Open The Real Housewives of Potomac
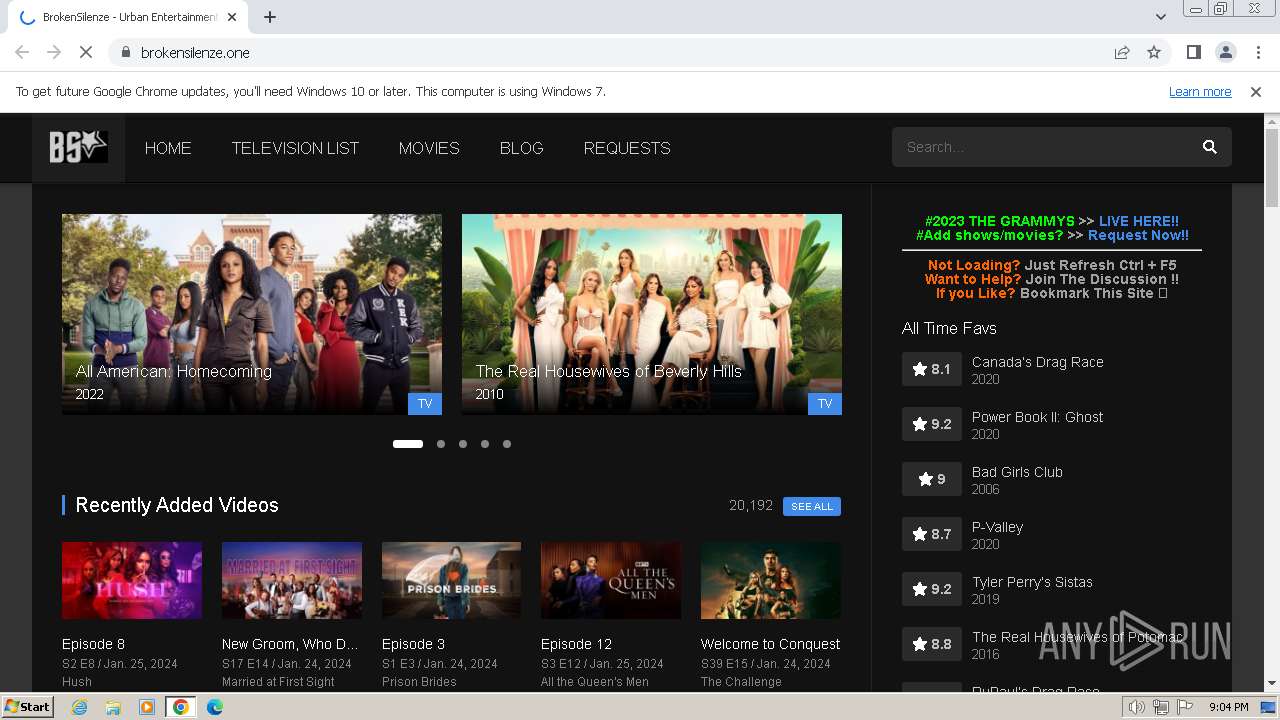Screen dimensions: 1280x720 pyautogui.click(x=1077, y=637)
